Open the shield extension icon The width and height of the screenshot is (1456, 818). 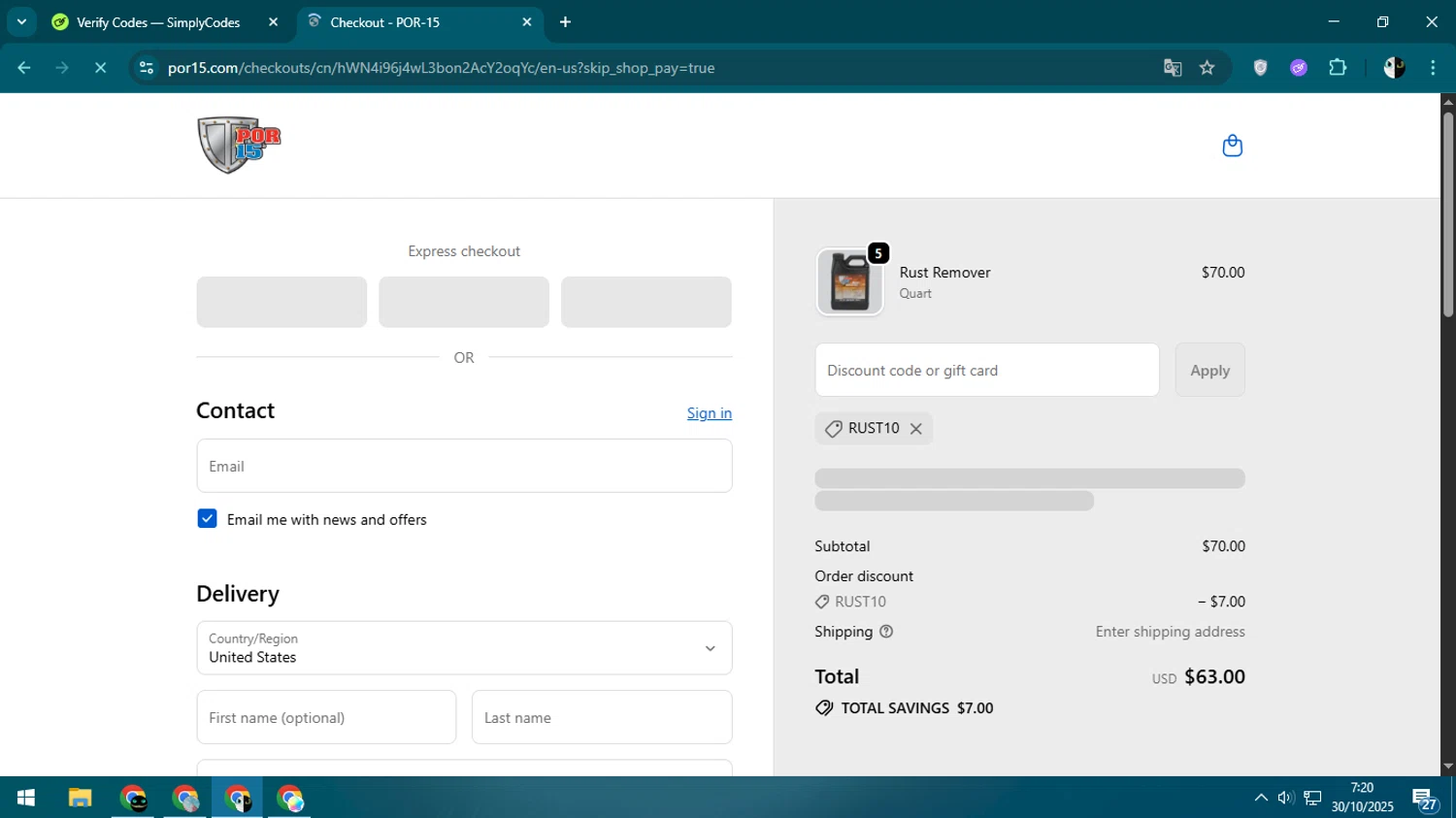tap(1260, 68)
